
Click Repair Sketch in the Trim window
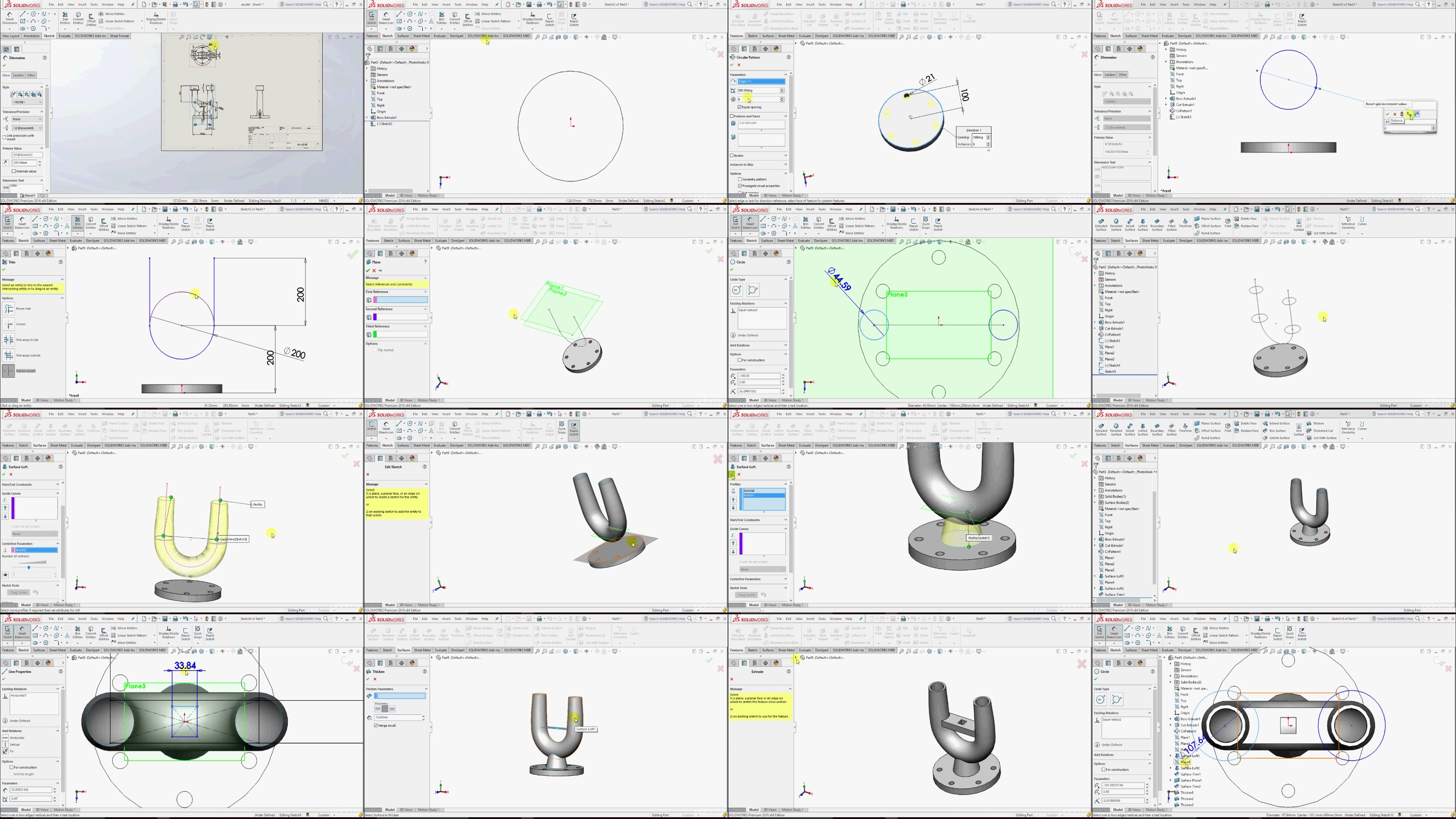(185, 224)
